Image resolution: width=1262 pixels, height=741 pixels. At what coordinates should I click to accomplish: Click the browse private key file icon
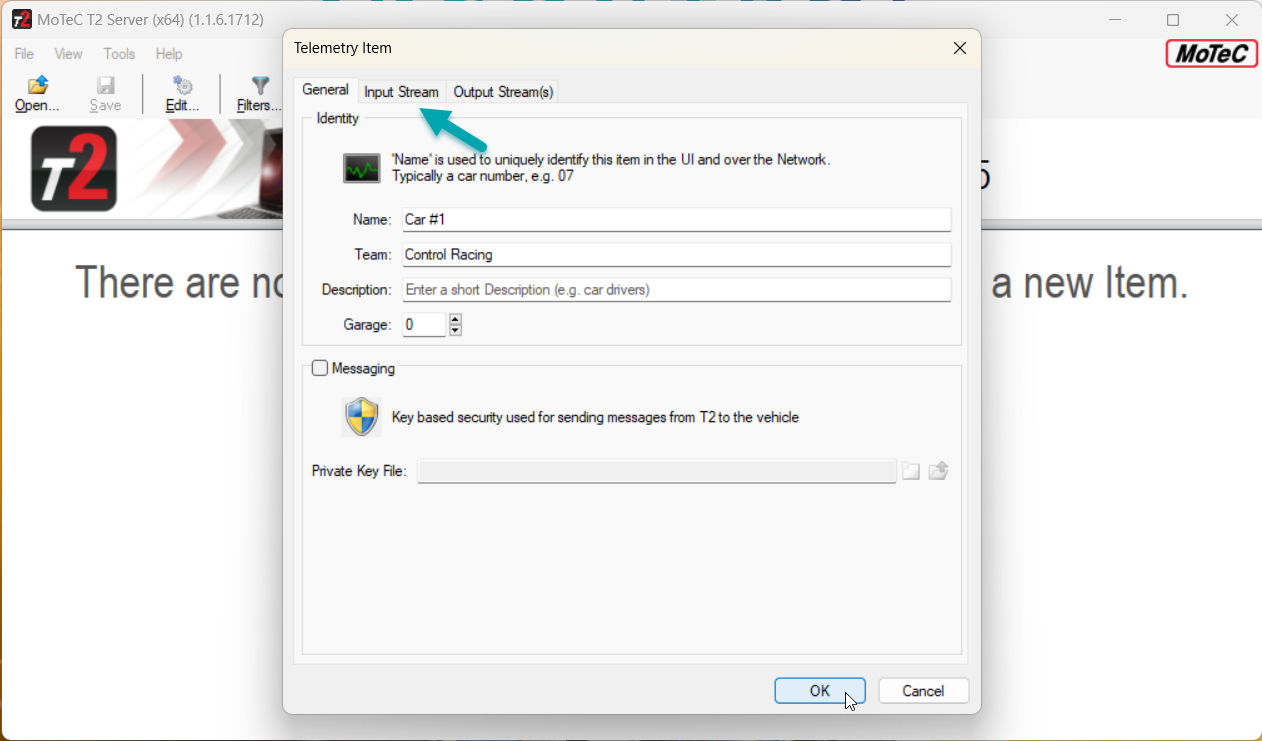tap(911, 471)
